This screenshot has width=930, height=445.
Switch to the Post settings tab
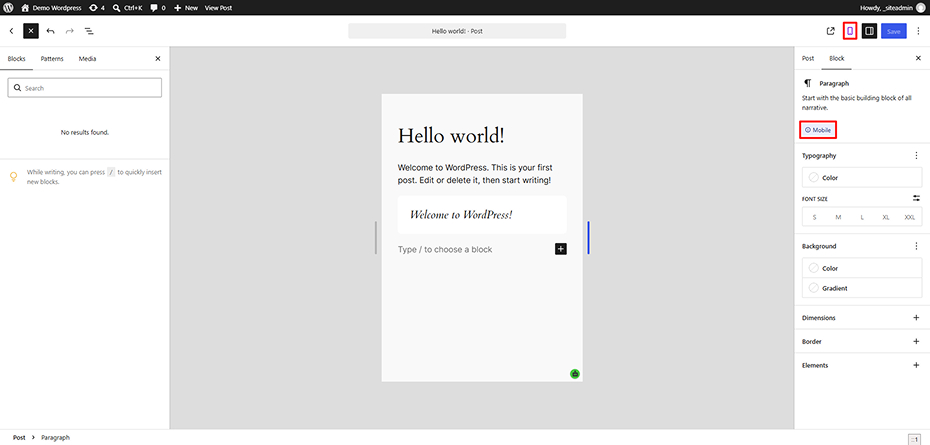tap(808, 58)
